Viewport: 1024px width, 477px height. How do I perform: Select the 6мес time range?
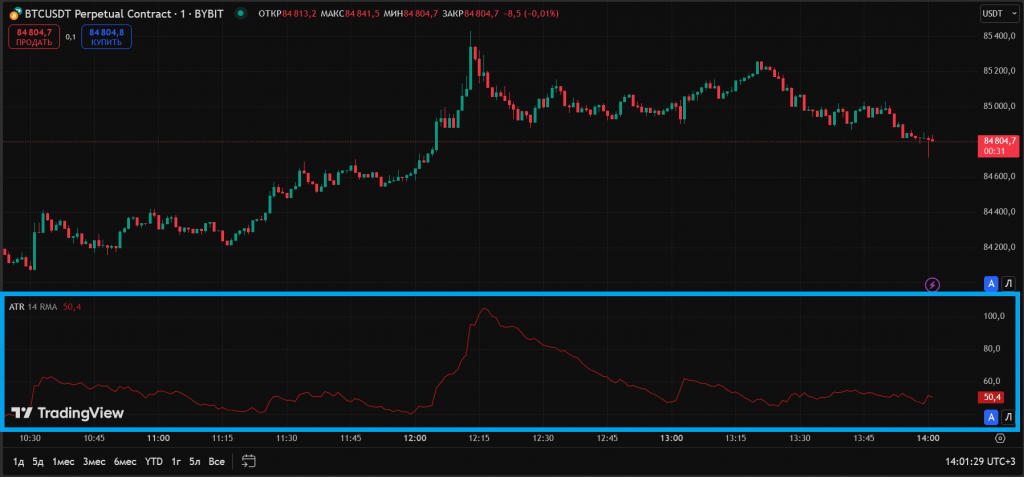125,461
